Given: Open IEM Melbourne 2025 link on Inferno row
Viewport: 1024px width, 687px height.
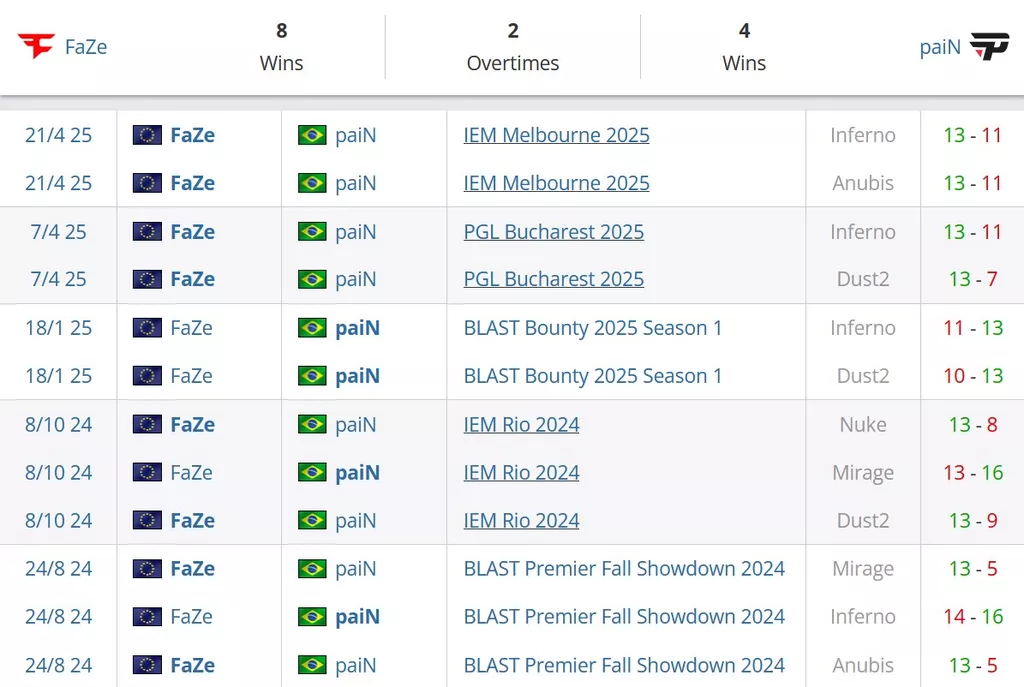Looking at the screenshot, I should [556, 135].
